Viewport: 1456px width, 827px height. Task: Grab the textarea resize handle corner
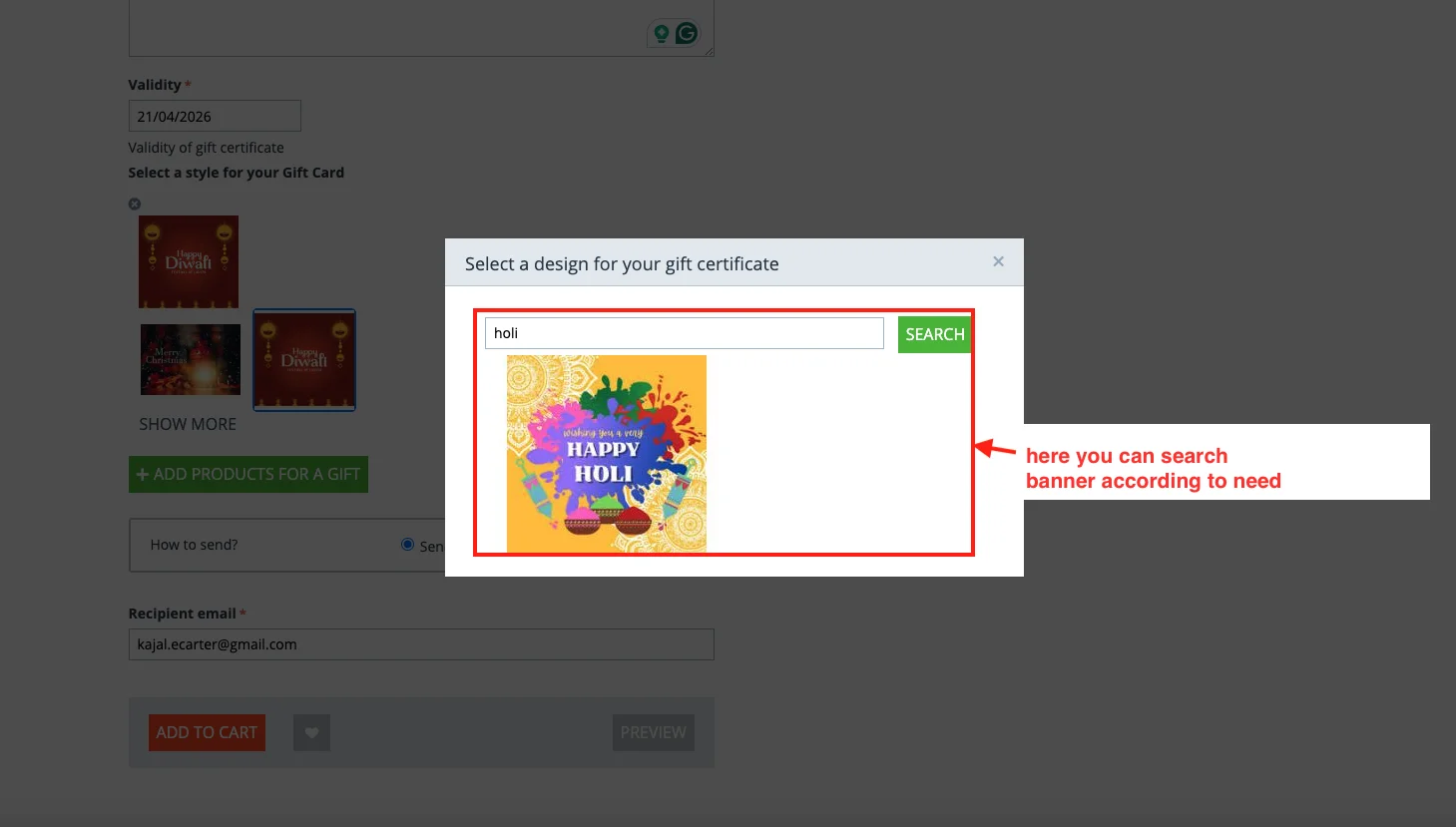(710, 52)
